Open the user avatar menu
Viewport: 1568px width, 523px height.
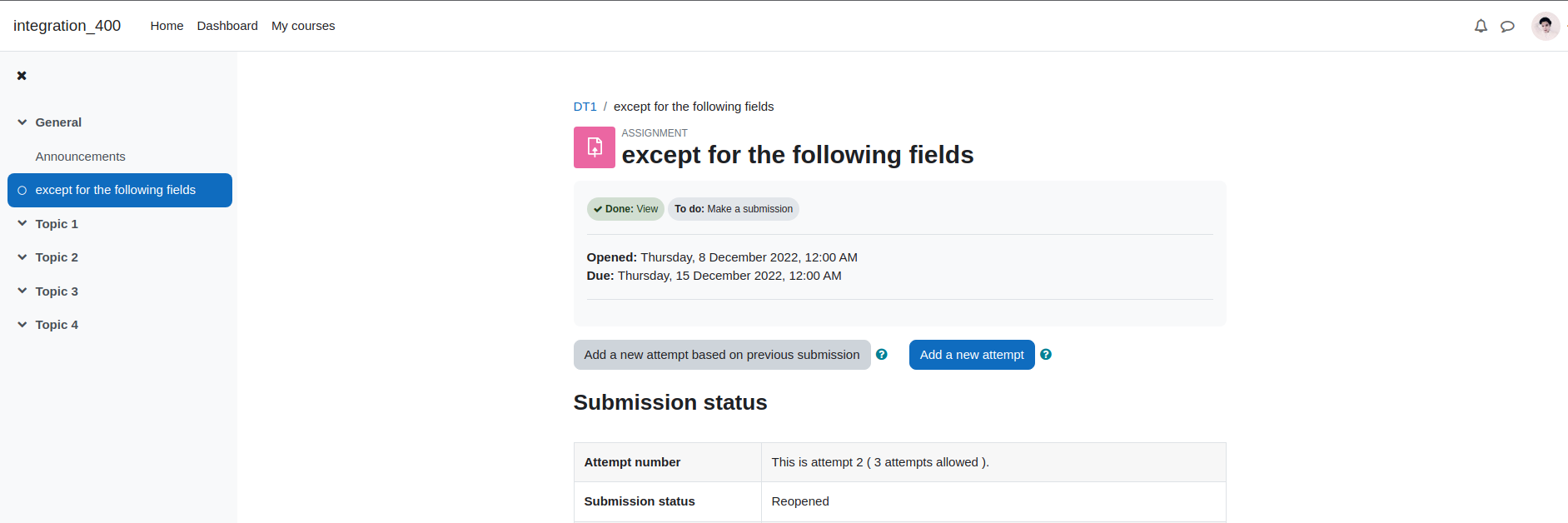pyautogui.click(x=1546, y=26)
